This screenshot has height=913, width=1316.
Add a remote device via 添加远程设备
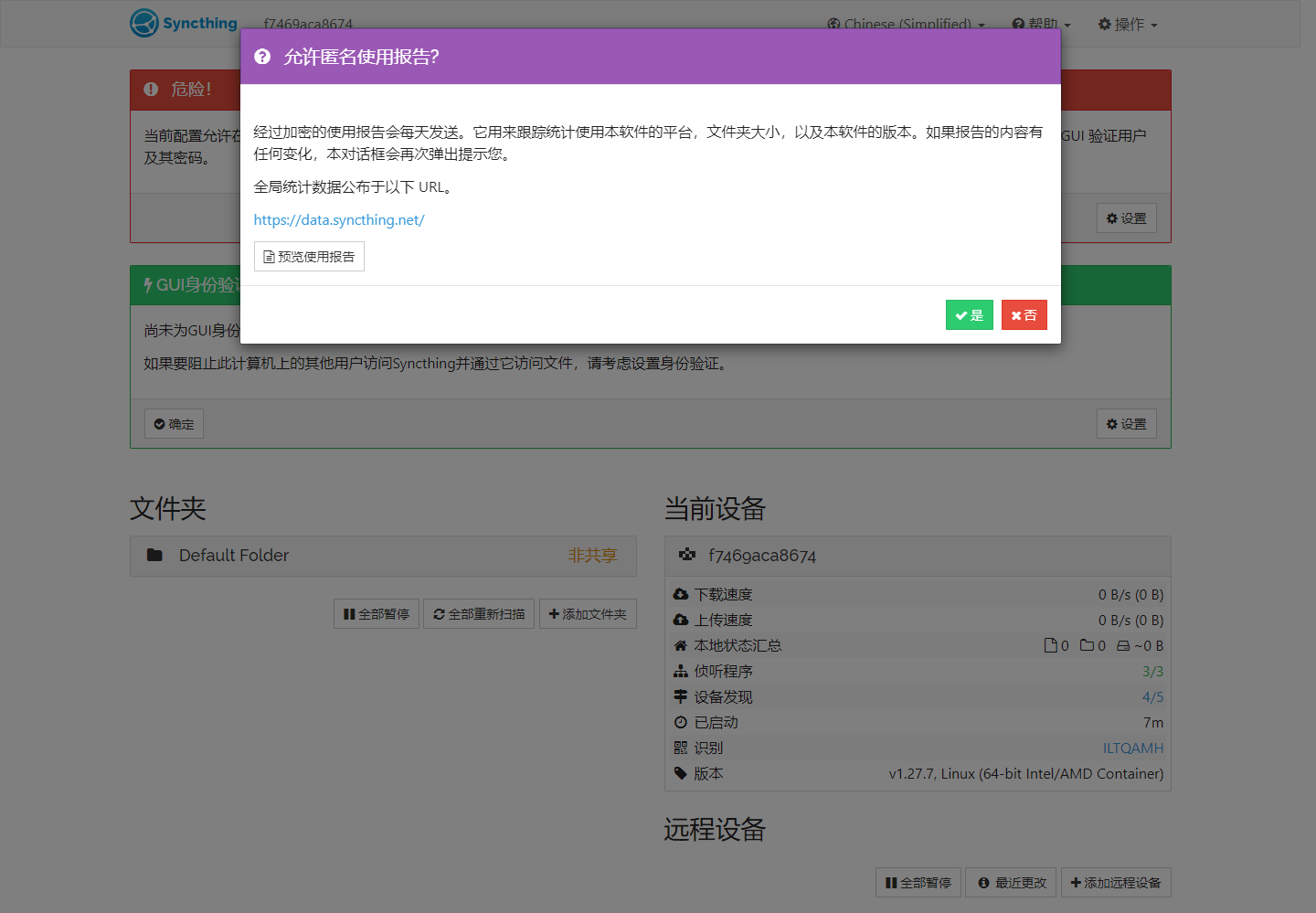coord(1116,883)
